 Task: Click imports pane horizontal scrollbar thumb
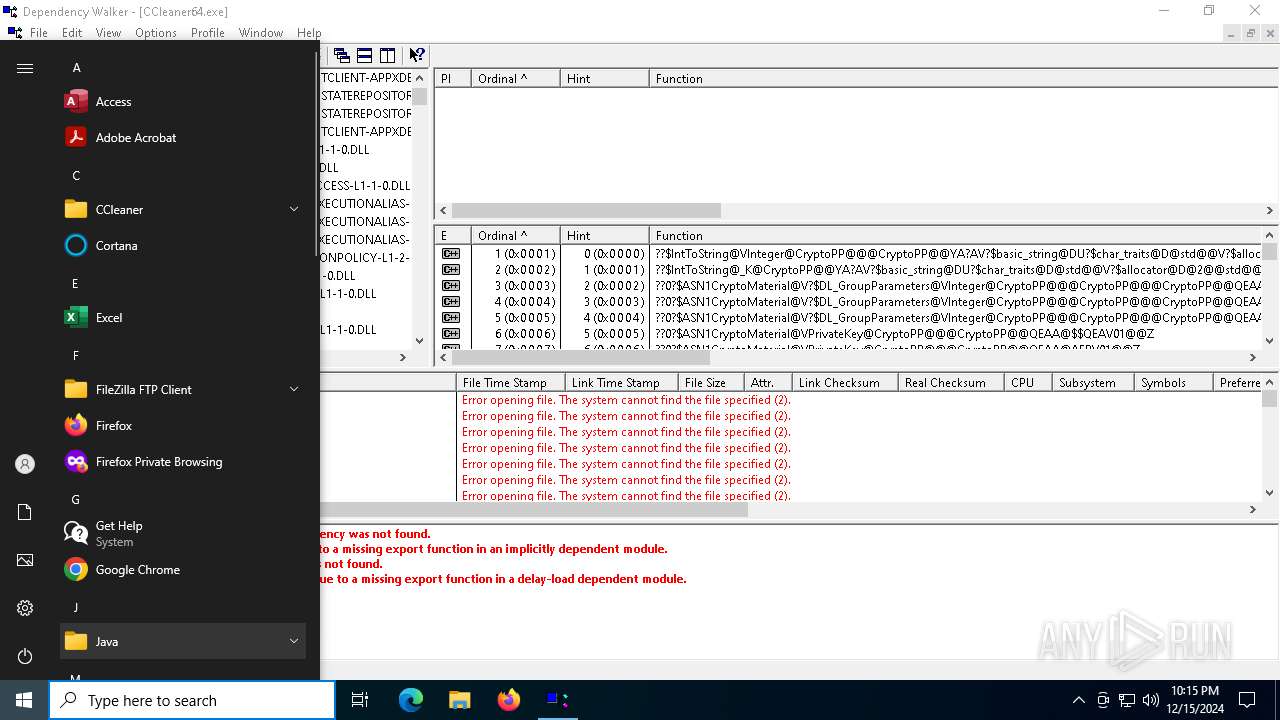pyautogui.click(x=586, y=210)
